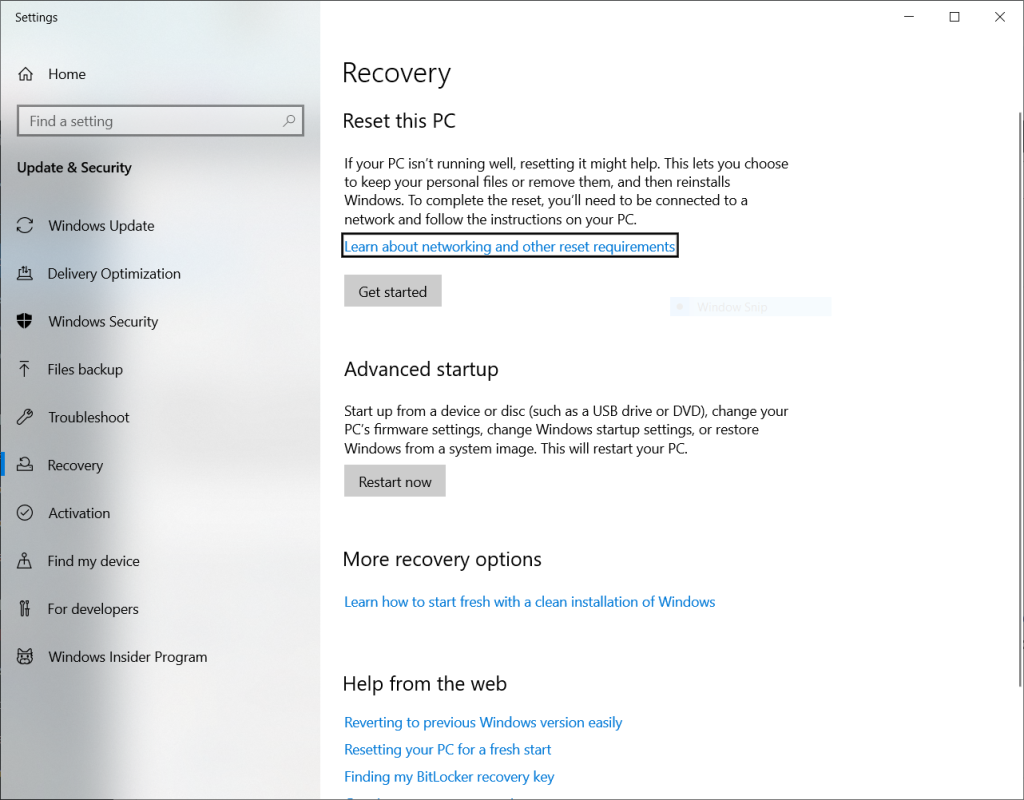The height and width of the screenshot is (800, 1024).
Task: Open clean installation of Windows link
Action: (x=529, y=601)
